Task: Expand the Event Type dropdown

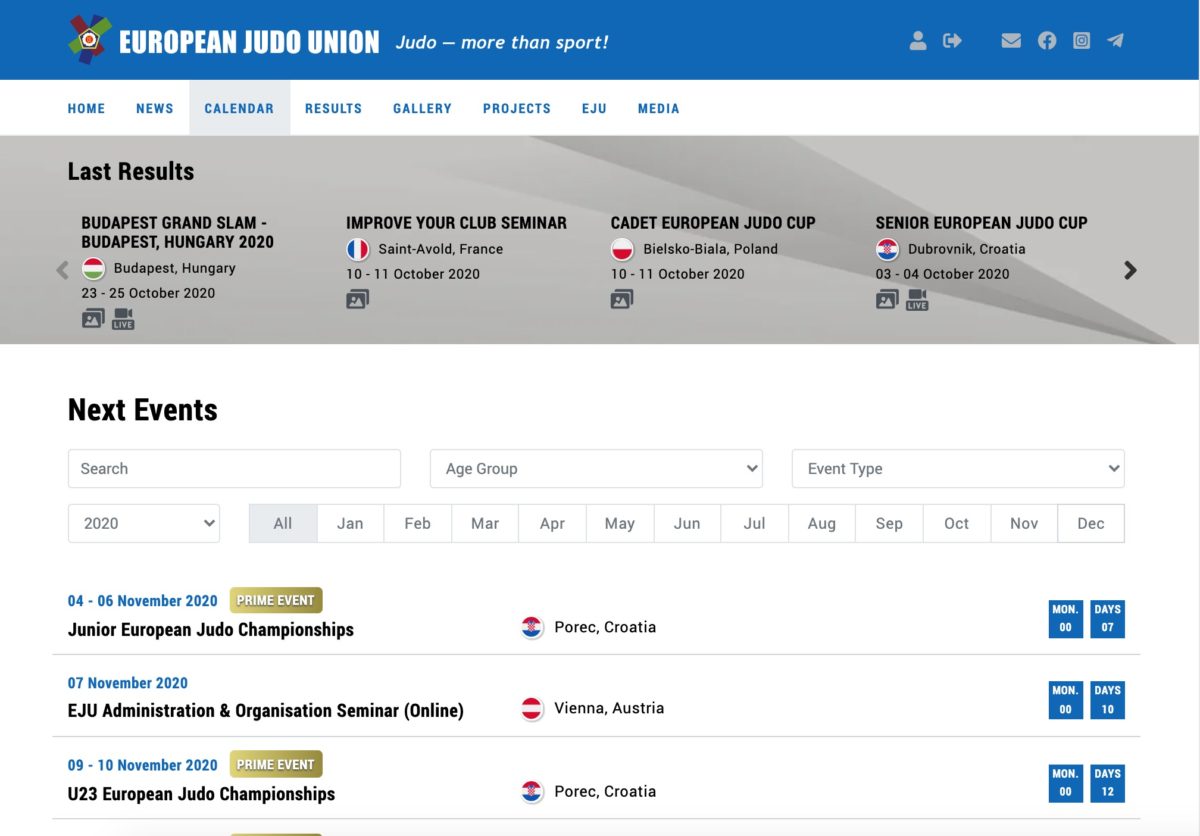Action: [958, 469]
